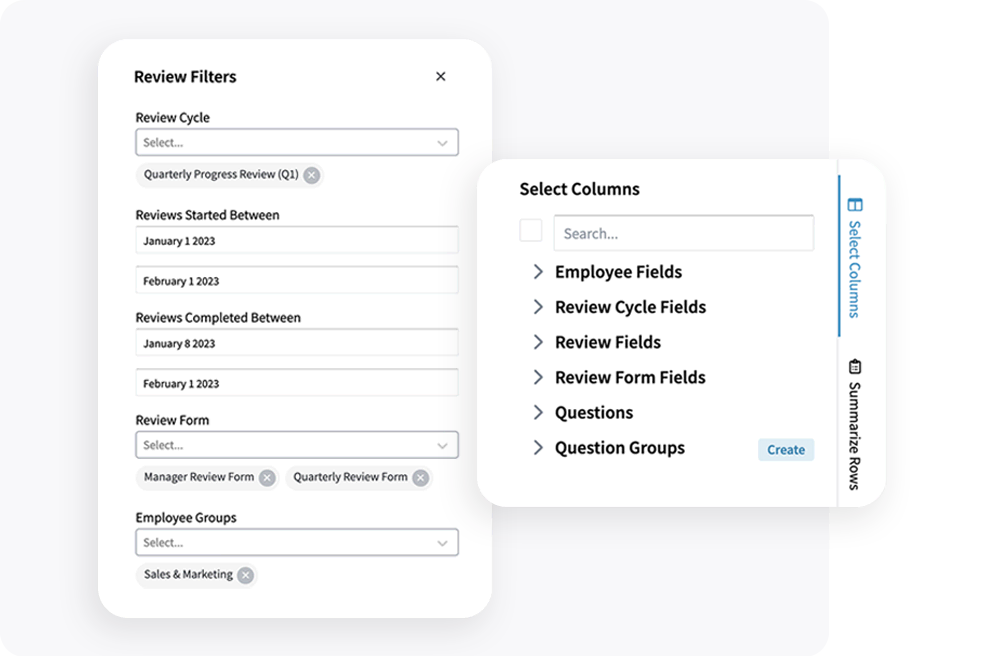Click the Create button for Question Groups
The width and height of the screenshot is (984, 656).
786,450
